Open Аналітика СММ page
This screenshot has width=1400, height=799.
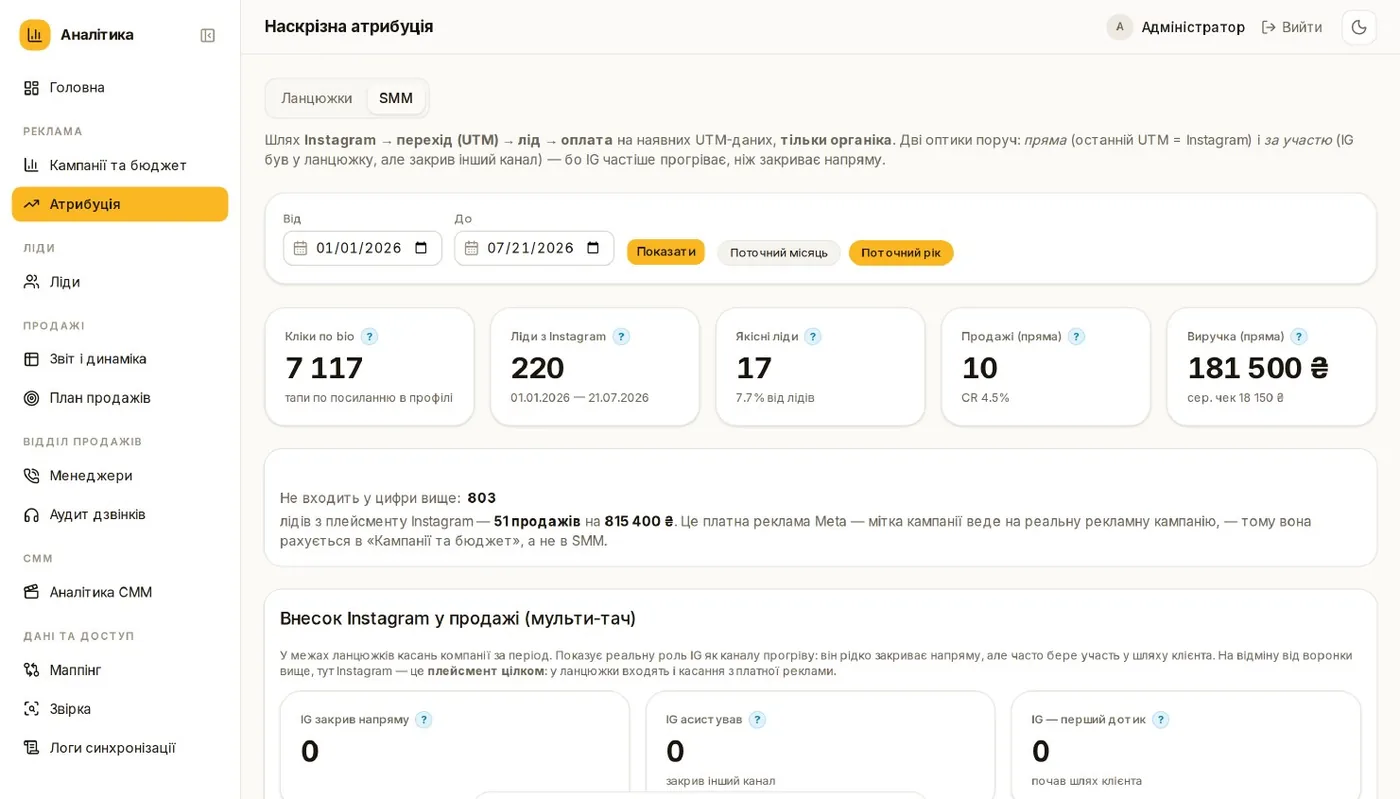click(x=120, y=592)
